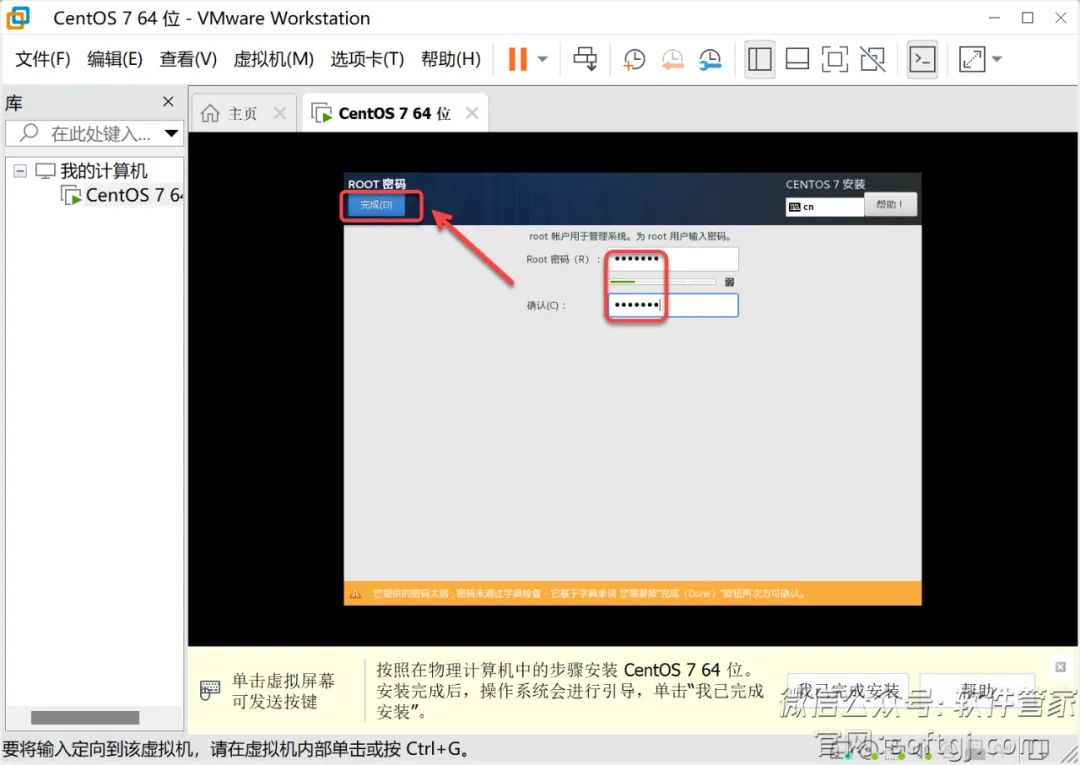Click the 我已完成安装 button
1080x765 pixels.
(848, 691)
